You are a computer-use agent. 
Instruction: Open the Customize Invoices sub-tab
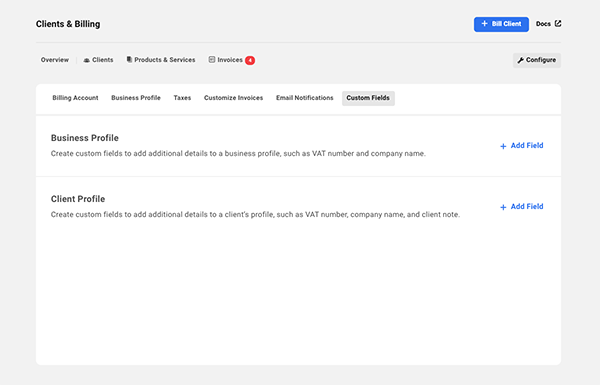pyautogui.click(x=233, y=98)
